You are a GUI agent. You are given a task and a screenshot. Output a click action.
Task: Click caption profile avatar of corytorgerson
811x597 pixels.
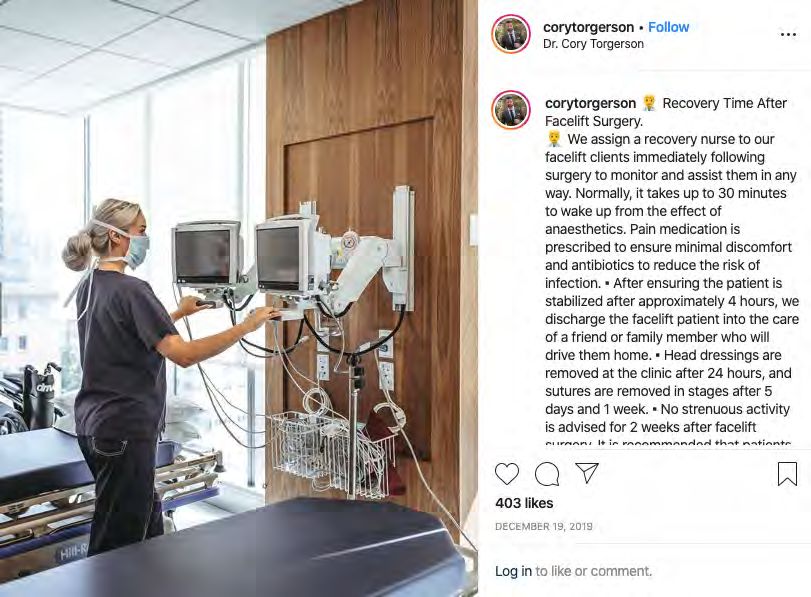511,110
